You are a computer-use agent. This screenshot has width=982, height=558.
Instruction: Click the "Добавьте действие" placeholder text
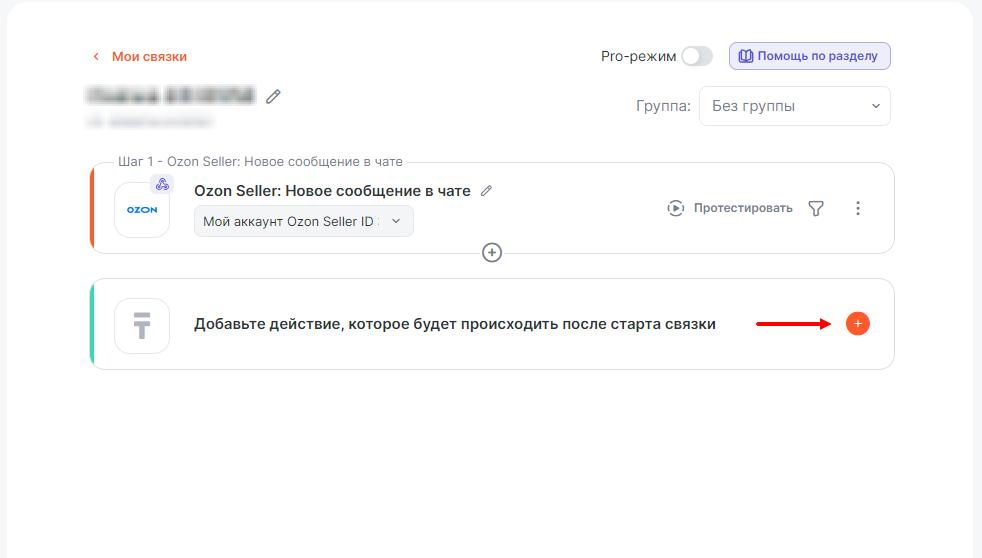454,324
